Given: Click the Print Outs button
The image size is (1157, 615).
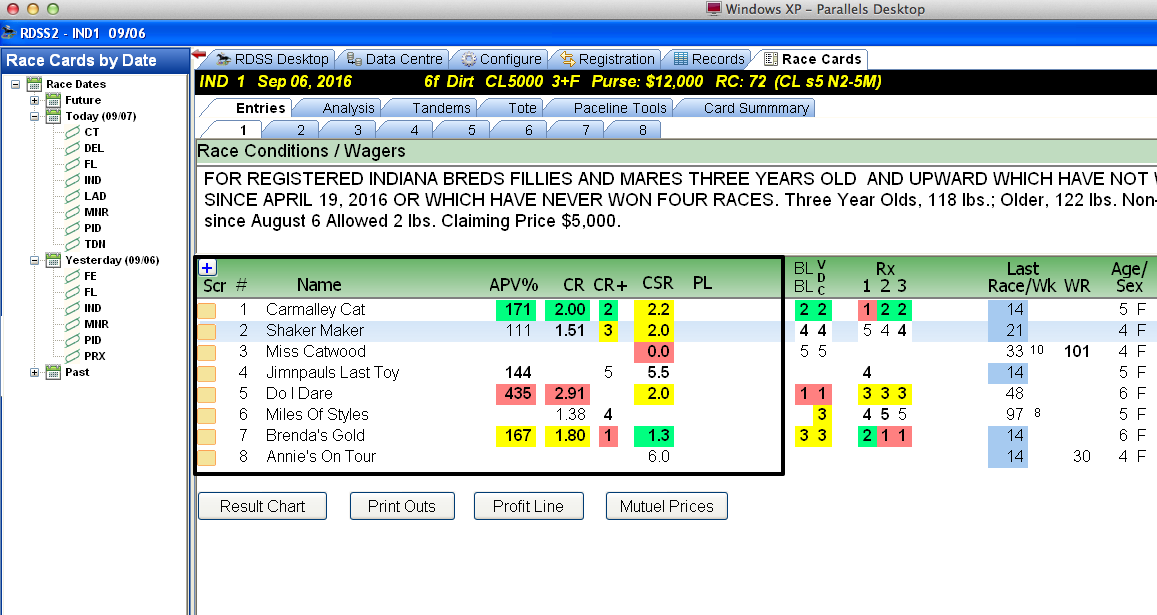Looking at the screenshot, I should click(402, 506).
